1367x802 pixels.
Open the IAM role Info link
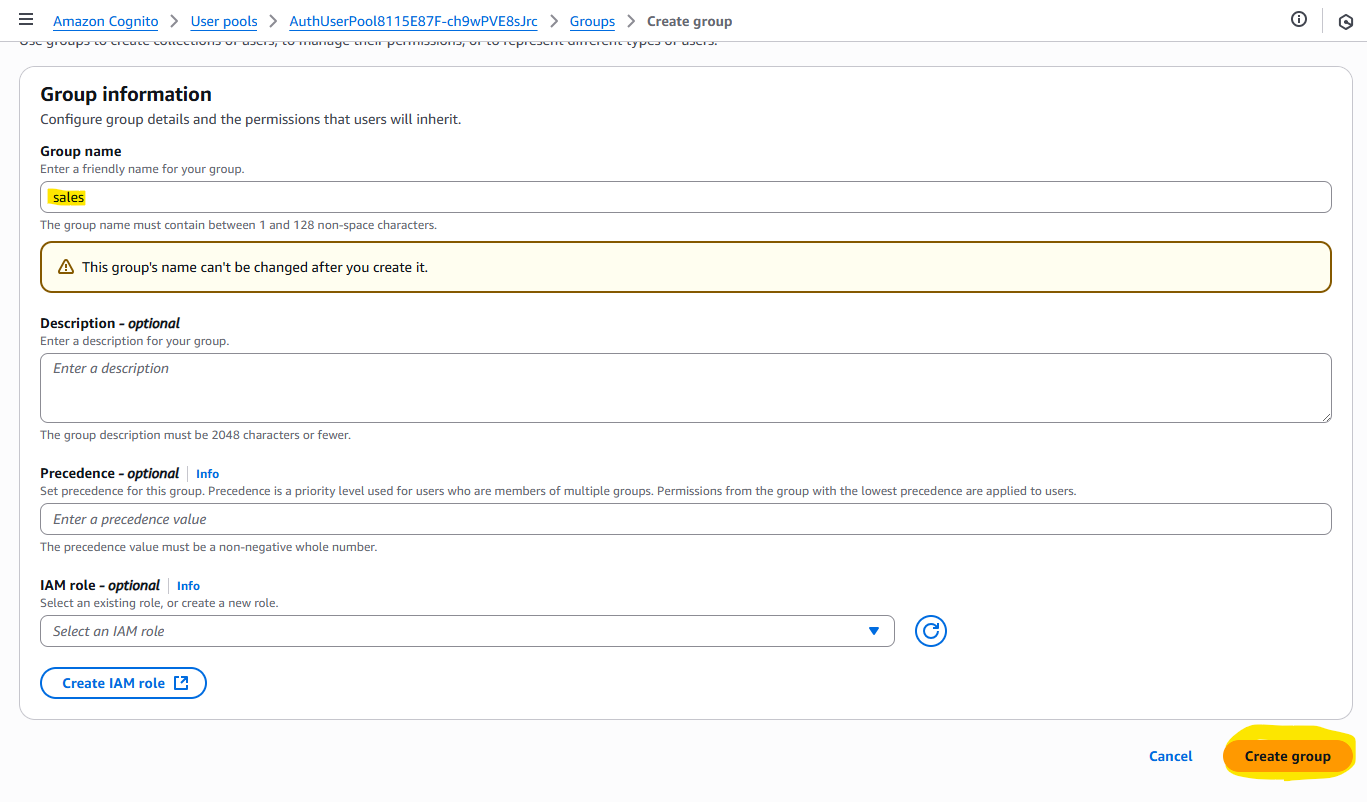click(188, 586)
